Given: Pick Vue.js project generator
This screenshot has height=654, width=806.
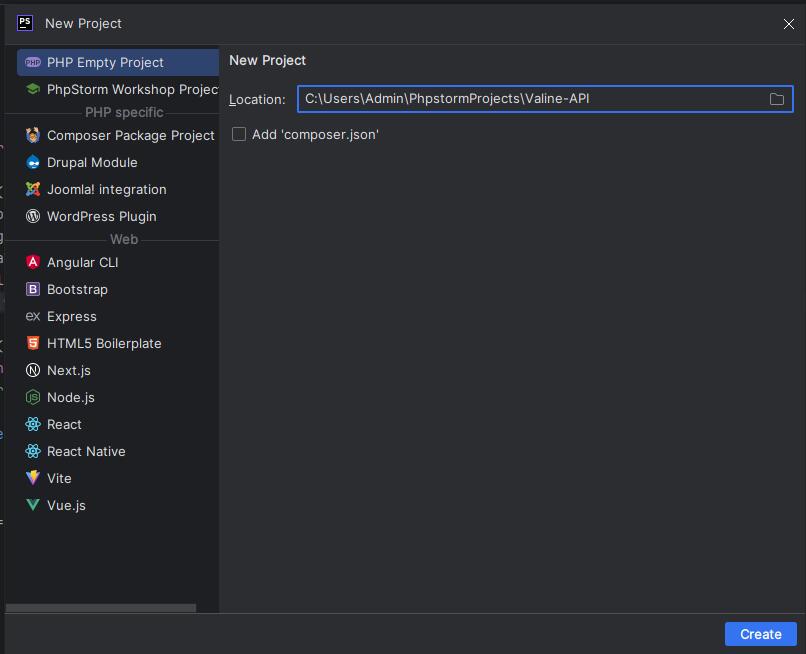Looking at the screenshot, I should tap(118, 505).
